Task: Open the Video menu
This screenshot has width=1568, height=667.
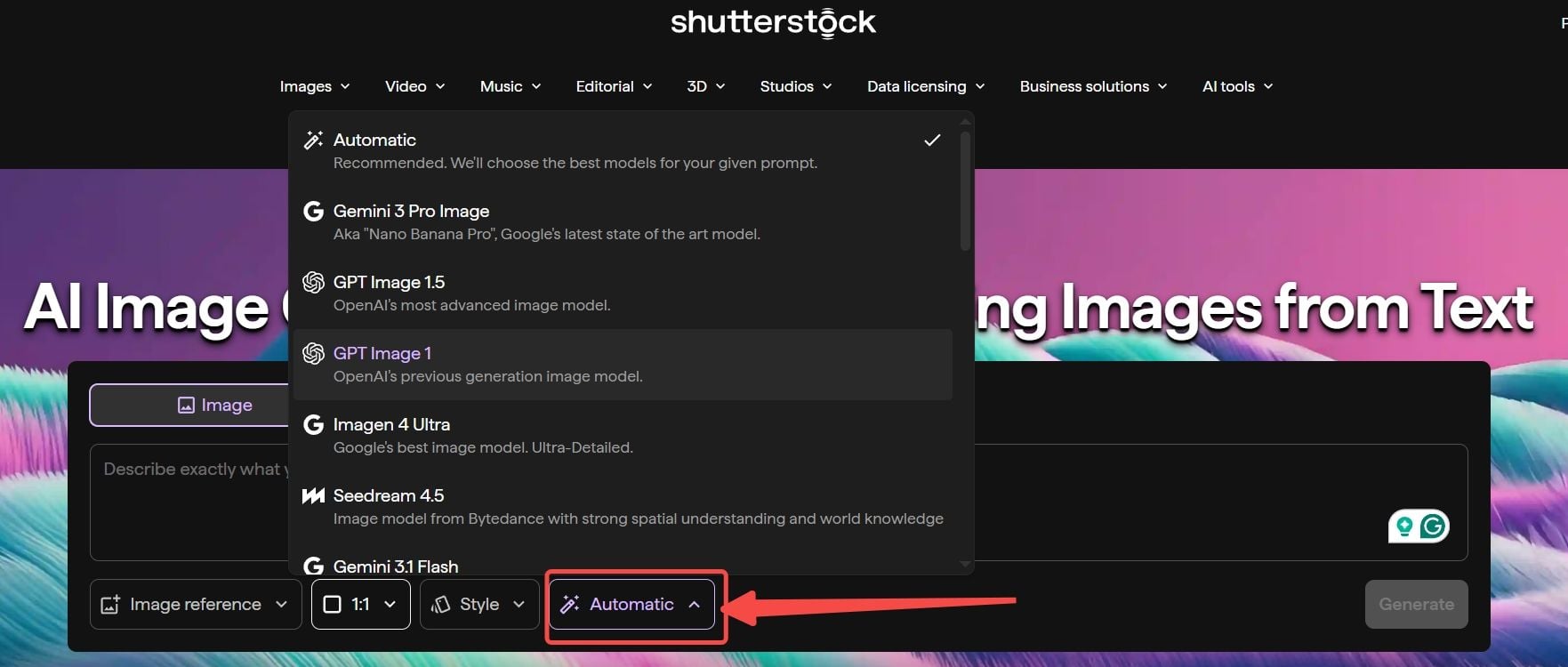Action: pos(414,86)
